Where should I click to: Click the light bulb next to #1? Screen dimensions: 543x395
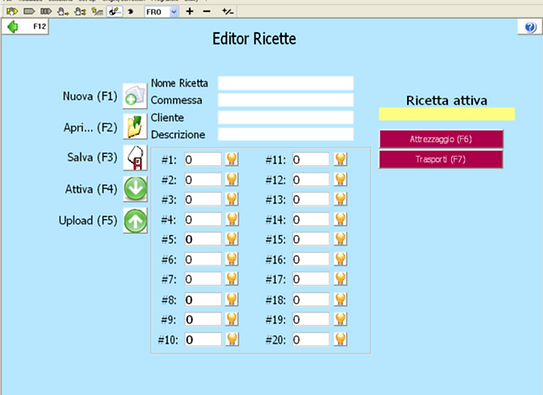(232, 160)
